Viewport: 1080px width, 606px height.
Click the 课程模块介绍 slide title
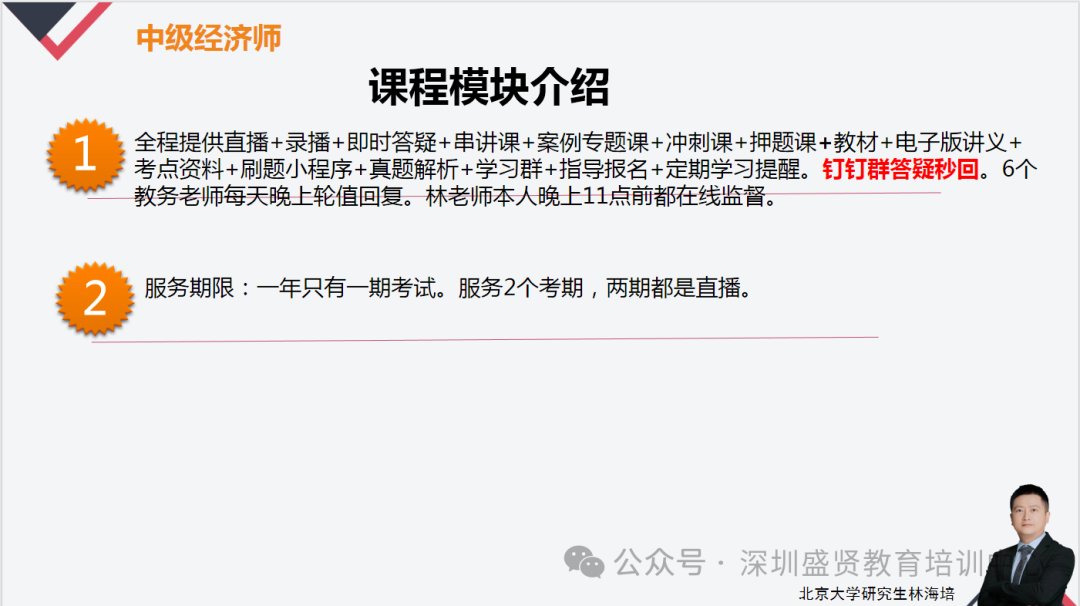pos(489,87)
